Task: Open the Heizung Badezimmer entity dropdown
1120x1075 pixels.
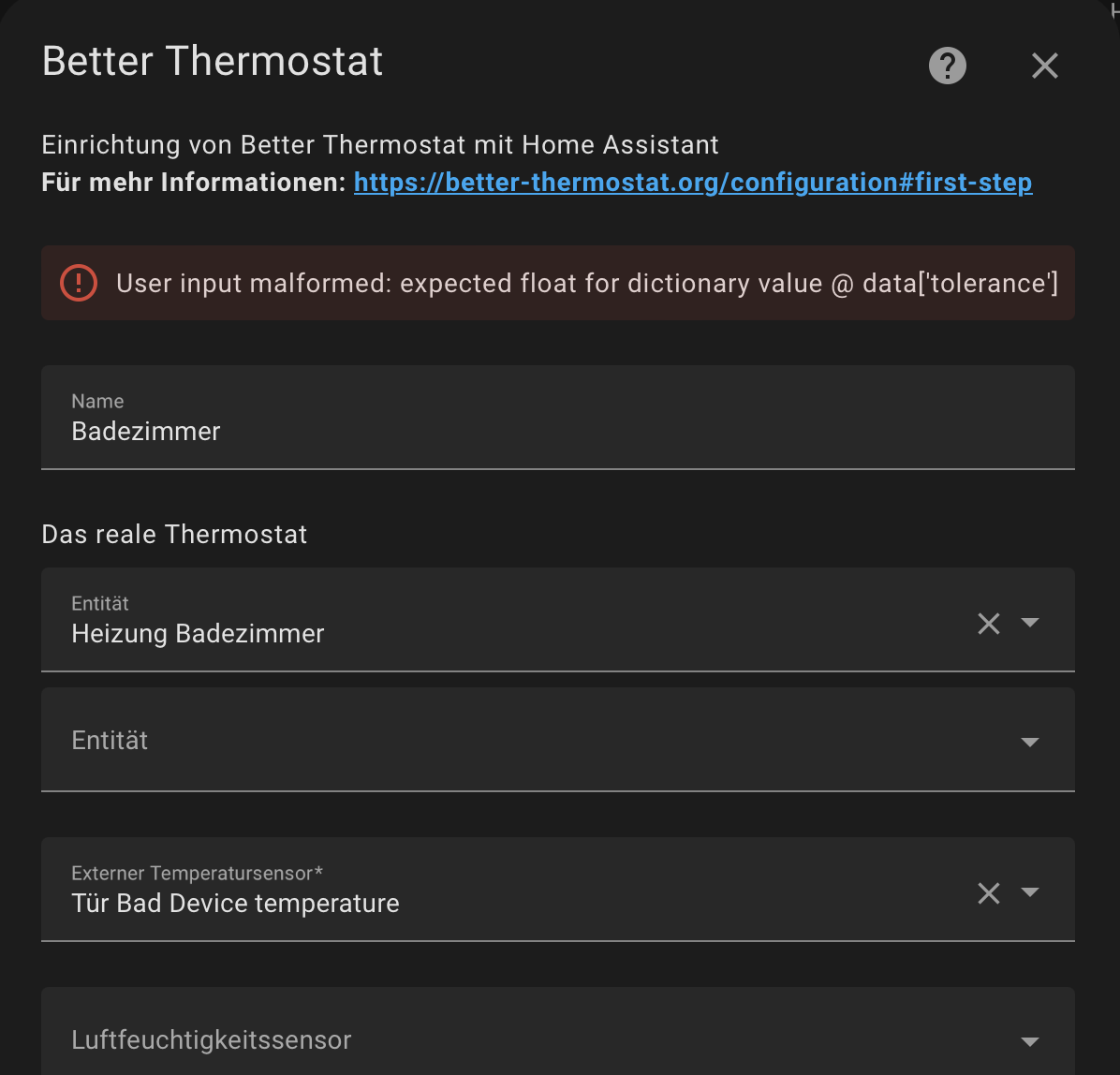Action: pyautogui.click(x=1030, y=623)
